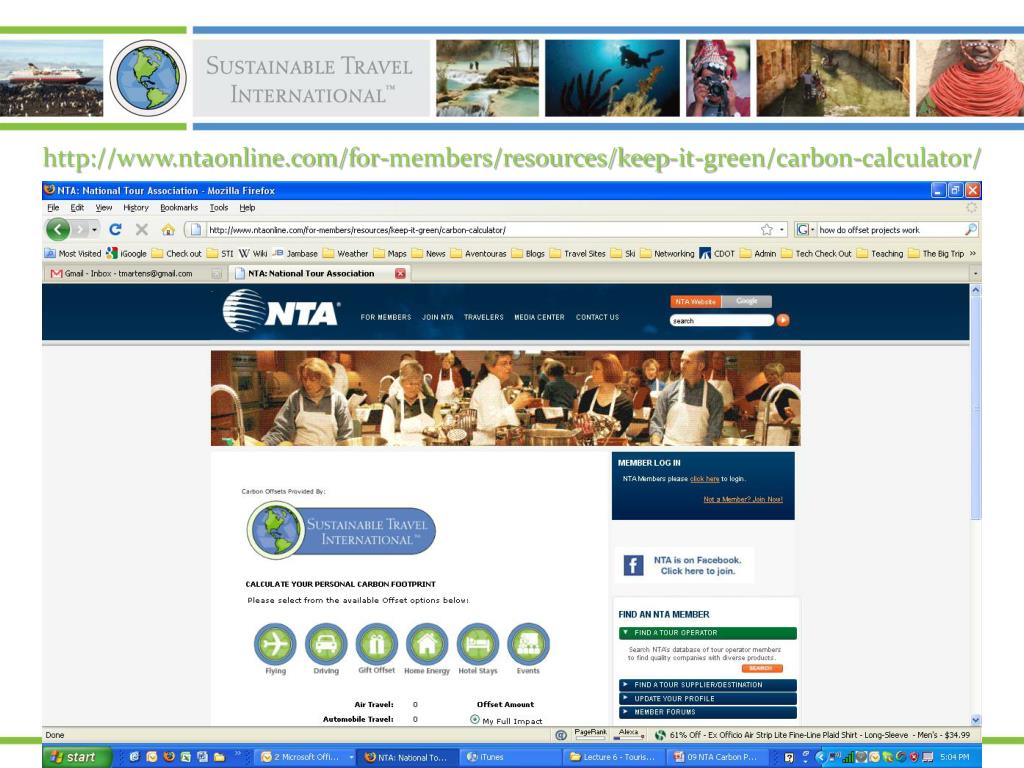Switch site search to Google
The width and height of the screenshot is (1024, 768).
click(x=746, y=301)
